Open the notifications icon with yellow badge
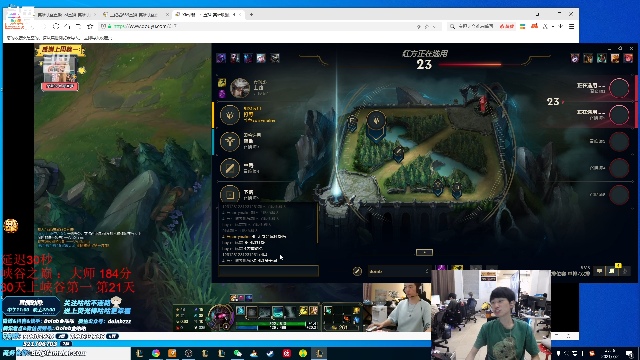This screenshot has height=360, width=640. coord(612,271)
